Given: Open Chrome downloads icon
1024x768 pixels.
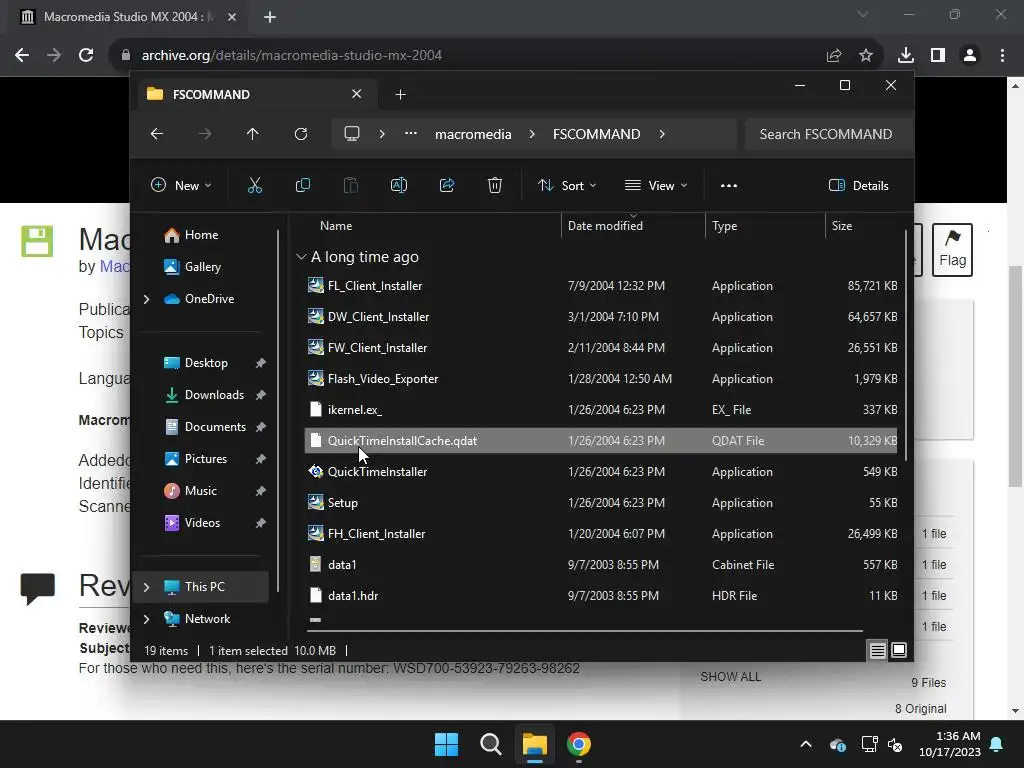Looking at the screenshot, I should [x=906, y=56].
